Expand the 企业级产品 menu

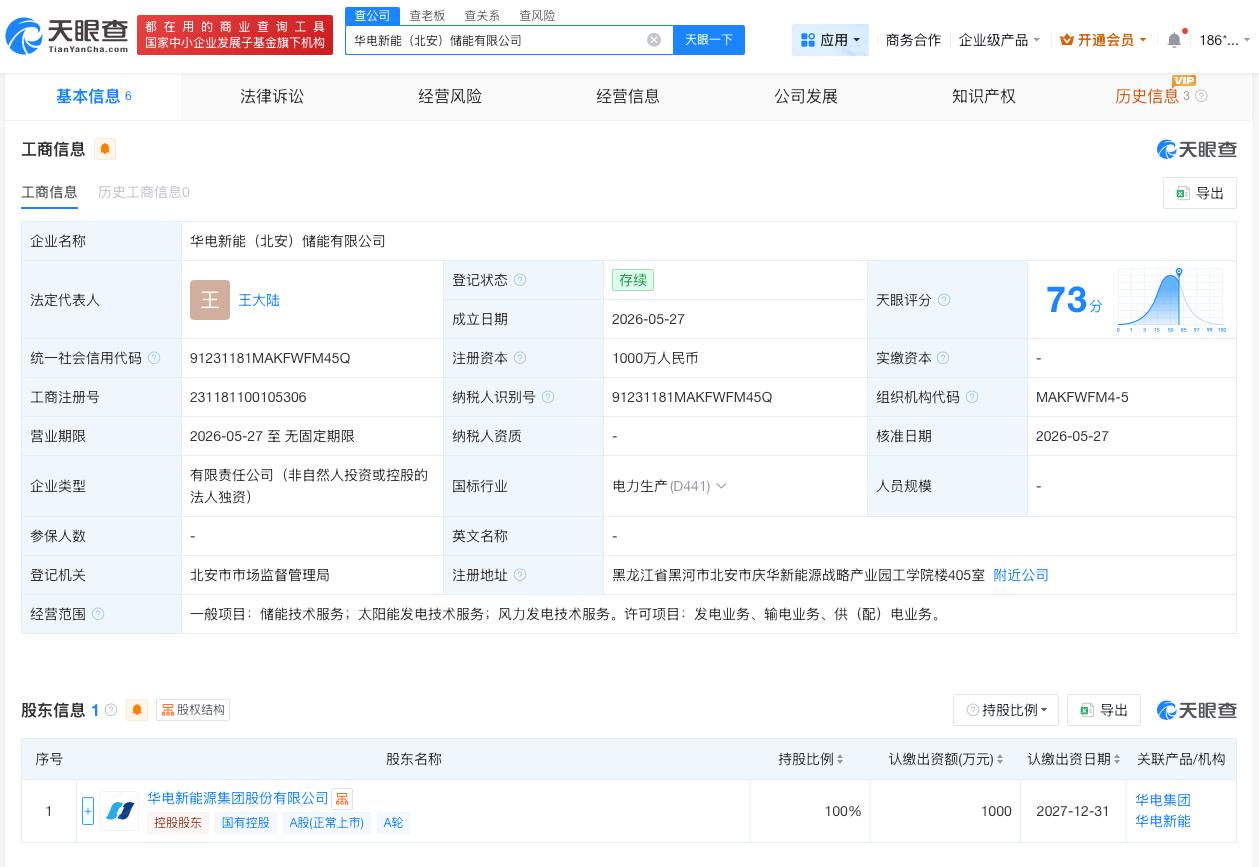coord(999,40)
